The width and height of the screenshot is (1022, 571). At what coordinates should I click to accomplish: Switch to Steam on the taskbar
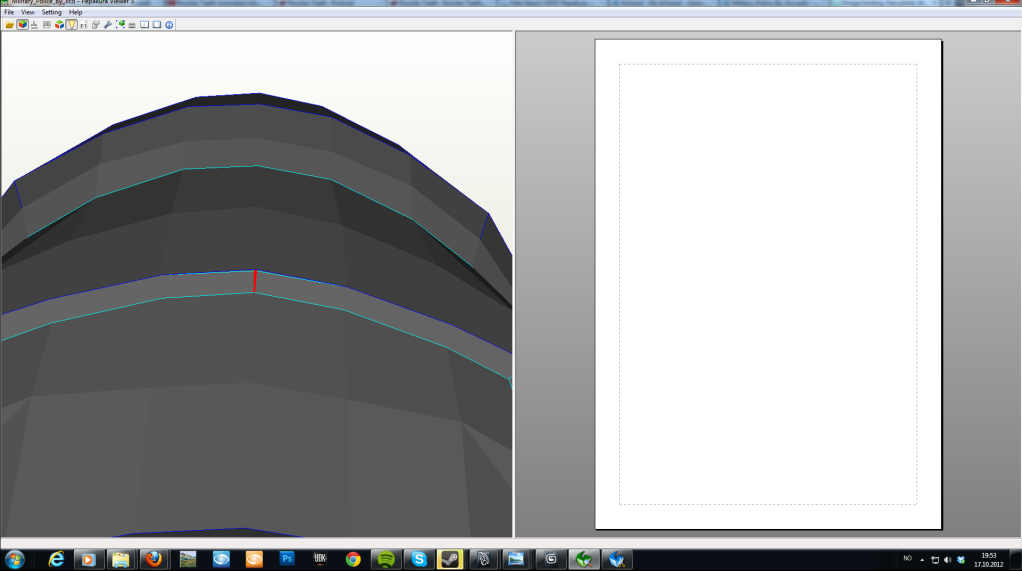tap(450, 559)
